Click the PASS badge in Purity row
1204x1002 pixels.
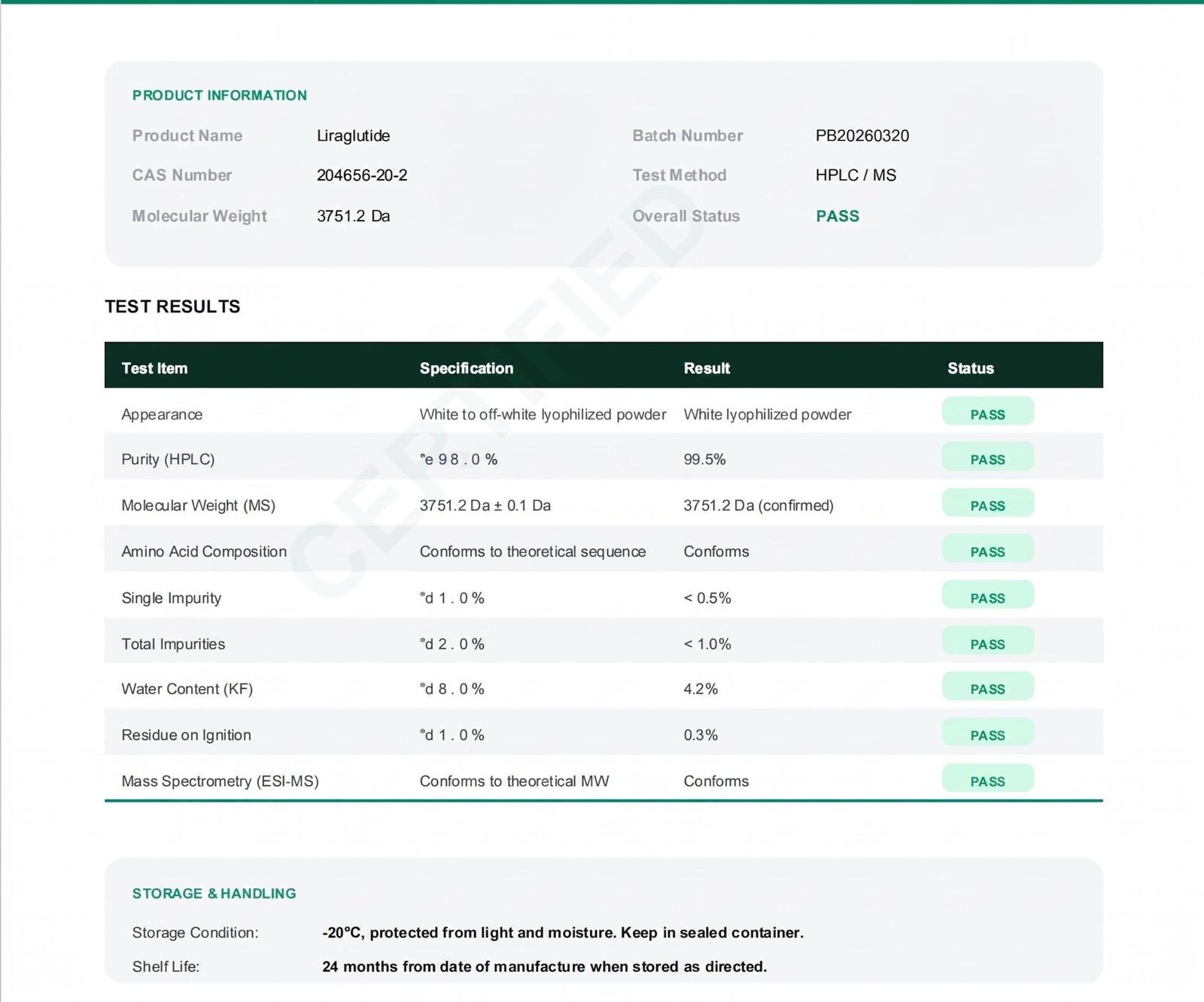point(988,458)
